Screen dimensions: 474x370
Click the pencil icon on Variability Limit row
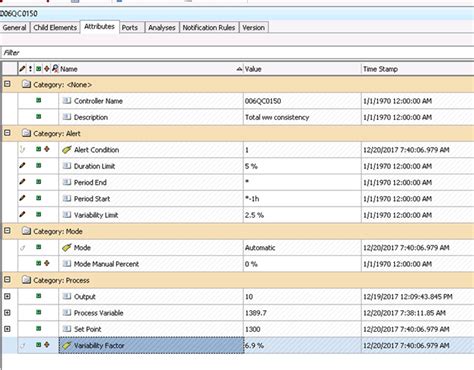(x=22, y=214)
